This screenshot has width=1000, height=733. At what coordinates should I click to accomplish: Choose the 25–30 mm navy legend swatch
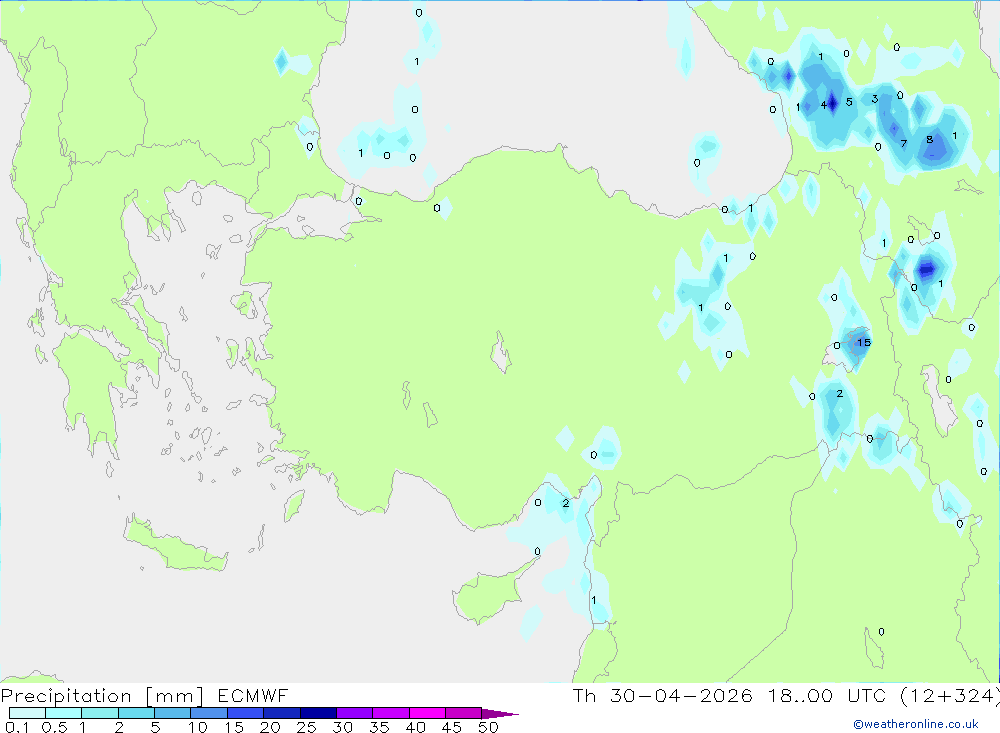(x=318, y=713)
